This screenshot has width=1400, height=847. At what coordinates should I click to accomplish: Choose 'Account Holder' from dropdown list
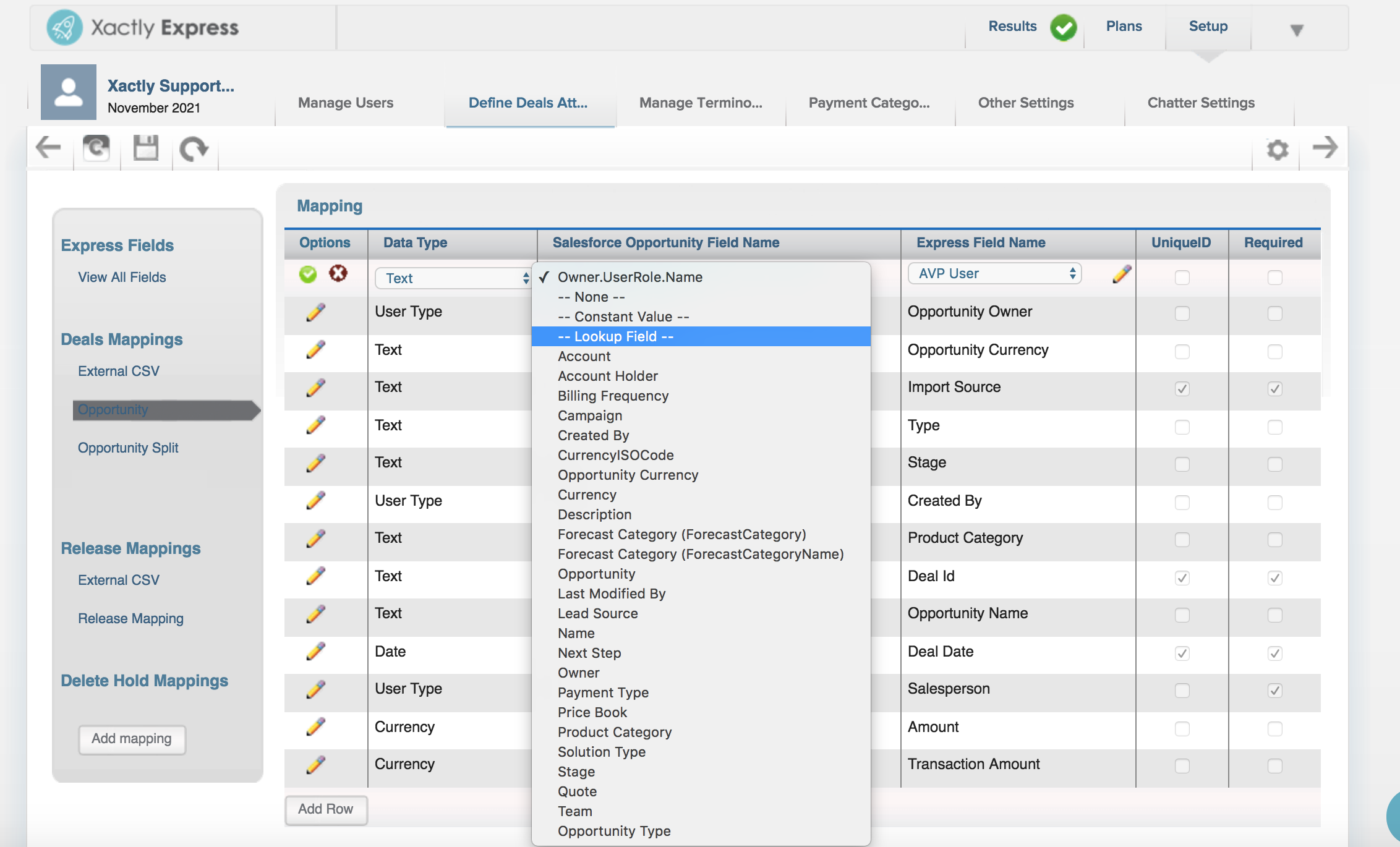click(x=701, y=376)
